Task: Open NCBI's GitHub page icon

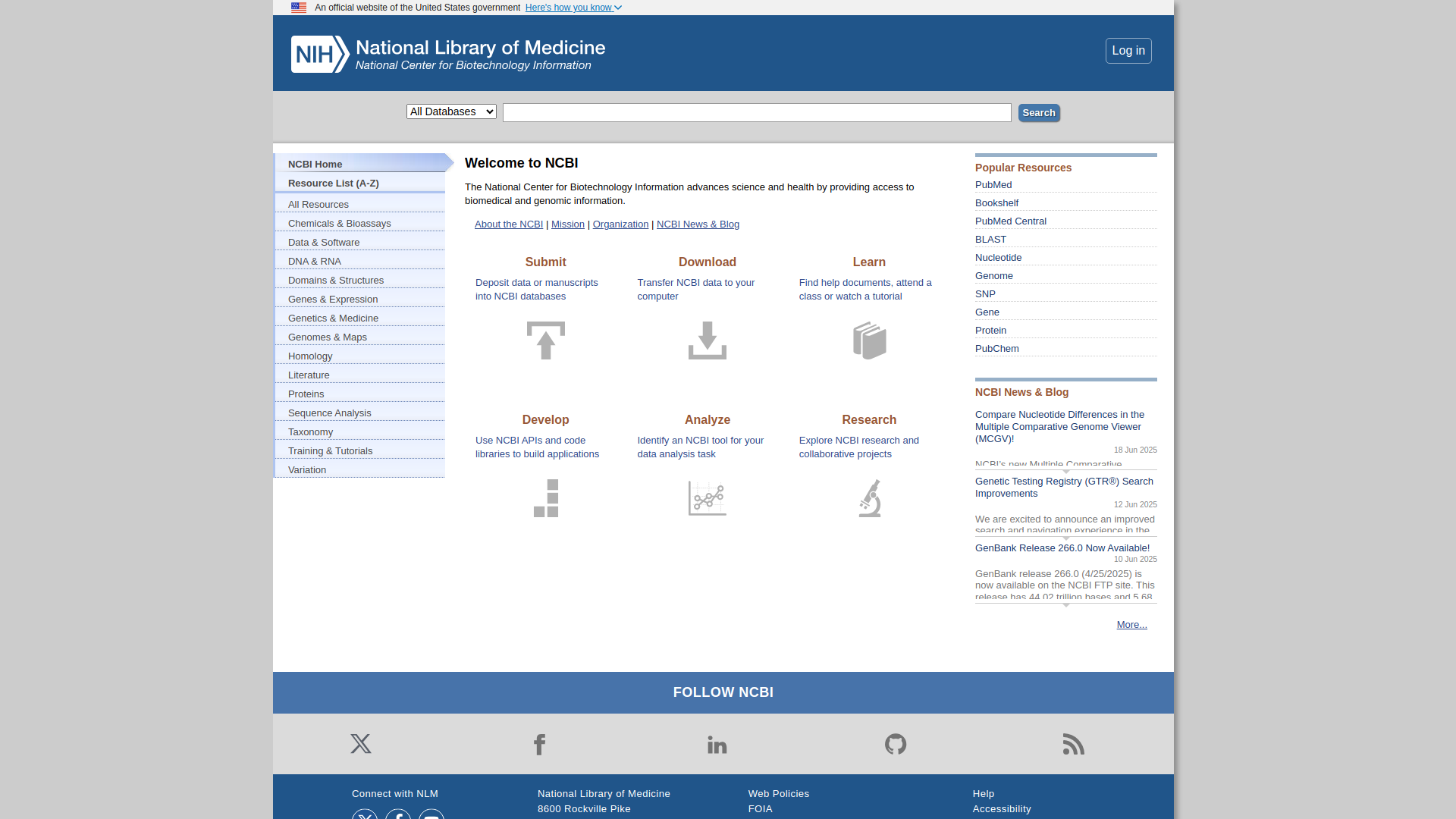Action: click(x=896, y=744)
